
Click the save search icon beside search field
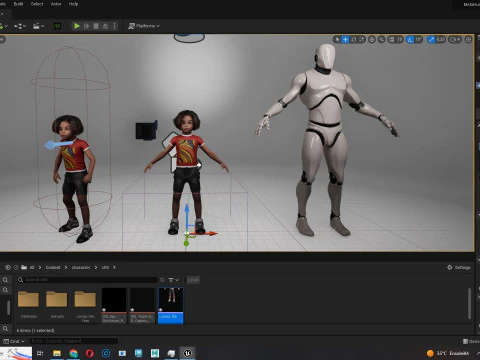point(162,280)
